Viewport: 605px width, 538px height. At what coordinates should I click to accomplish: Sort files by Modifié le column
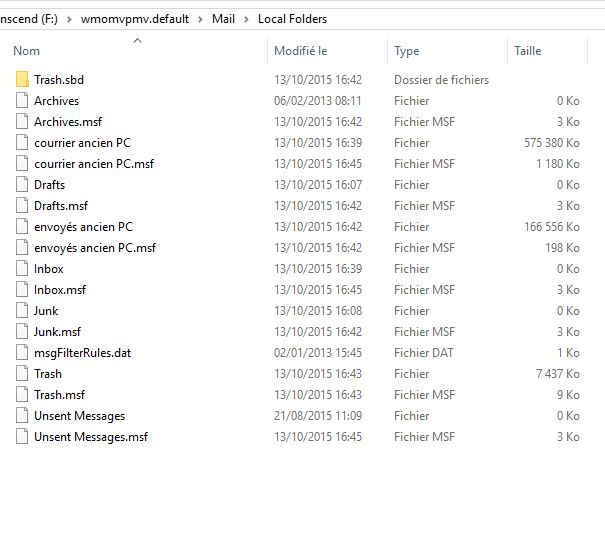coord(301,51)
